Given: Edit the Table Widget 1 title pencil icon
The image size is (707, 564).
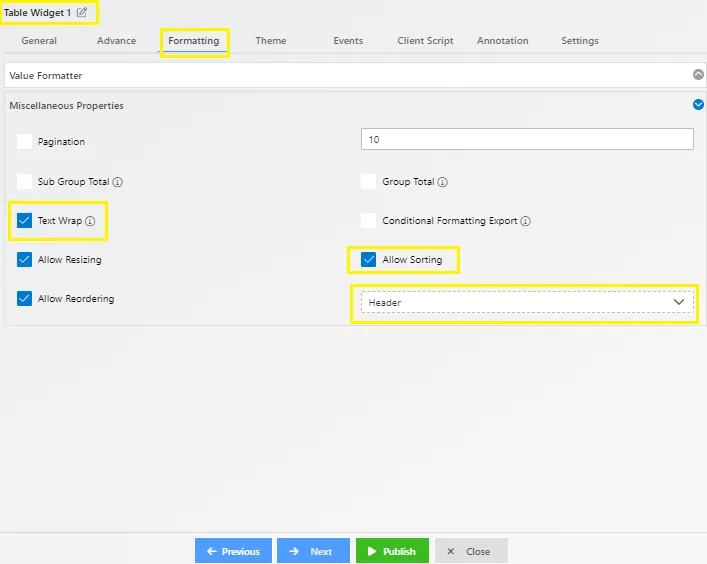Looking at the screenshot, I should [82, 12].
